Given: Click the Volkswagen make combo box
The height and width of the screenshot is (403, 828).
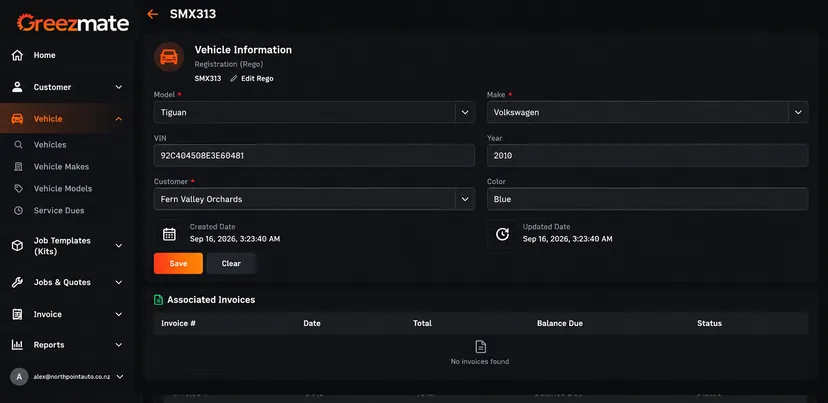Looking at the screenshot, I should 647,113.
